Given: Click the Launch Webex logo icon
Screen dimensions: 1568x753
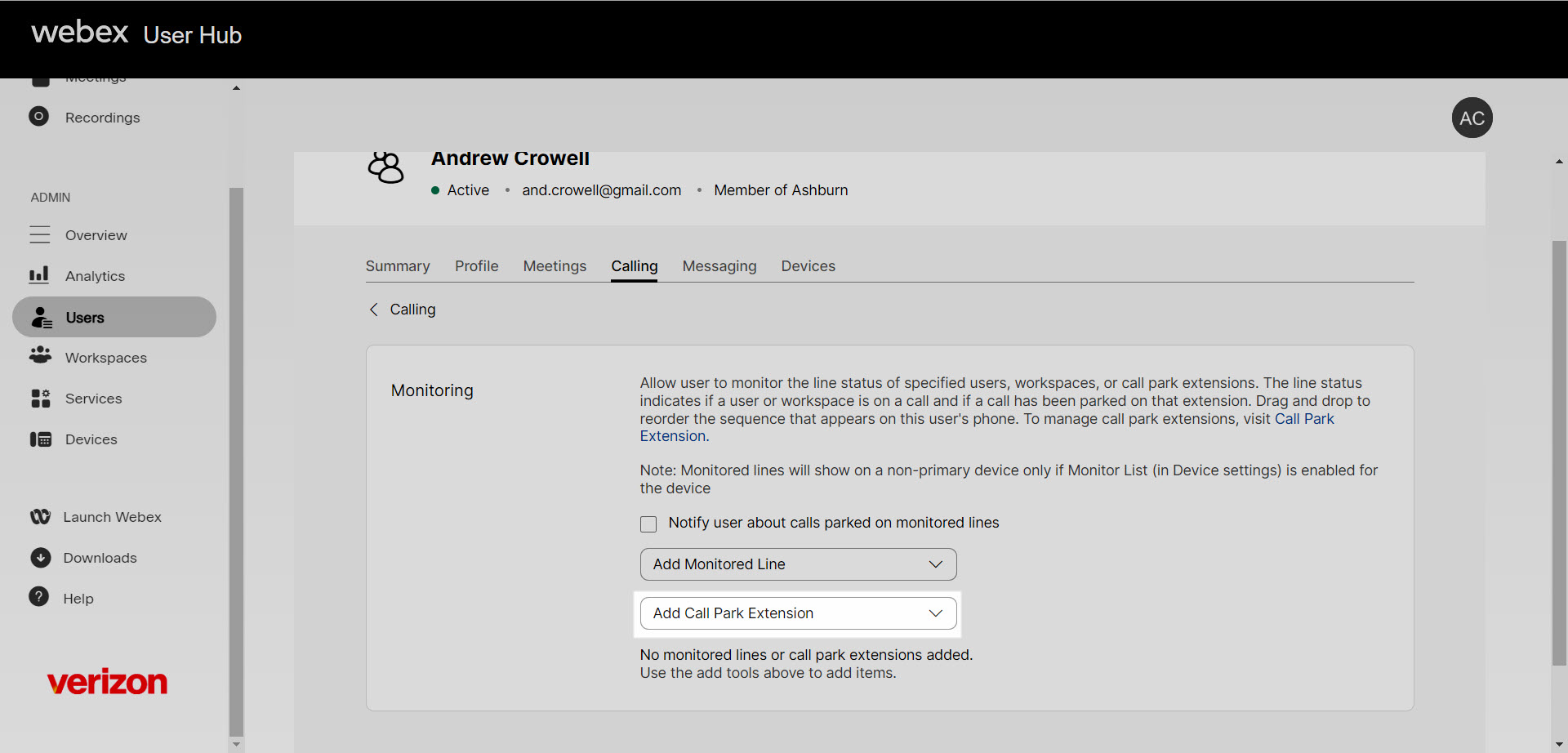Looking at the screenshot, I should [40, 517].
